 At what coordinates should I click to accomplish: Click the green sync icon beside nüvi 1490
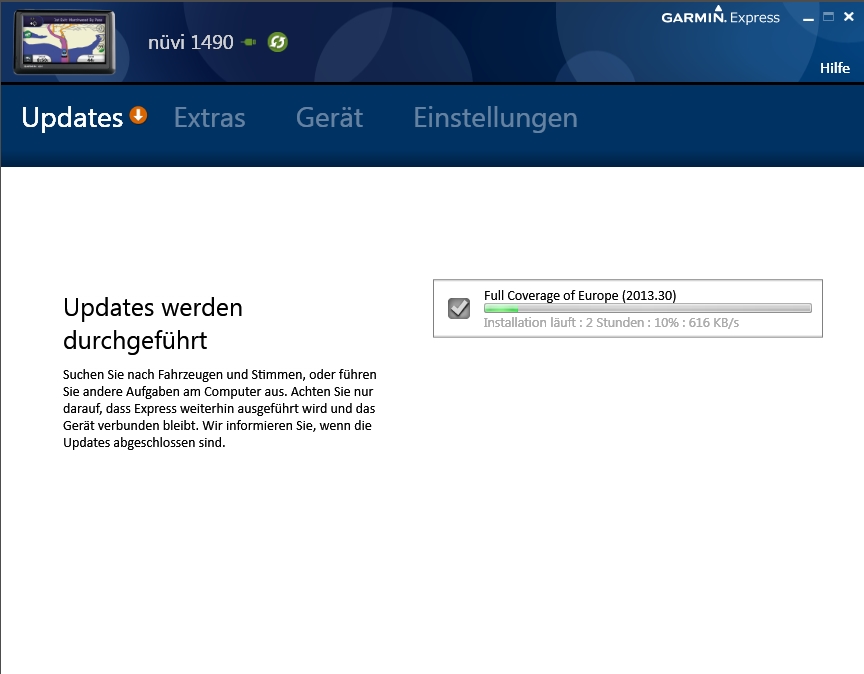point(277,42)
